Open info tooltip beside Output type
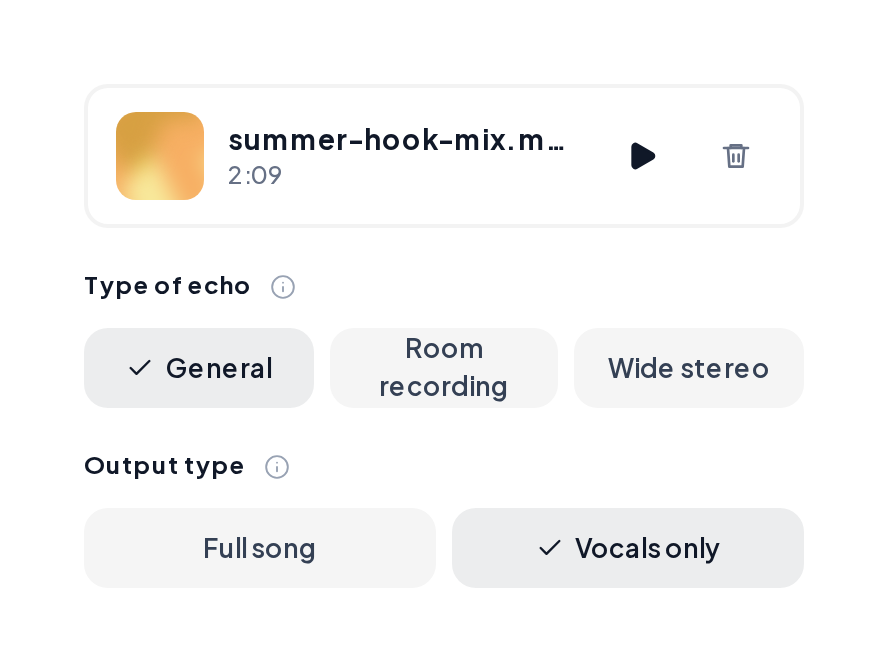Viewport: 888px width, 672px height. coord(277,466)
